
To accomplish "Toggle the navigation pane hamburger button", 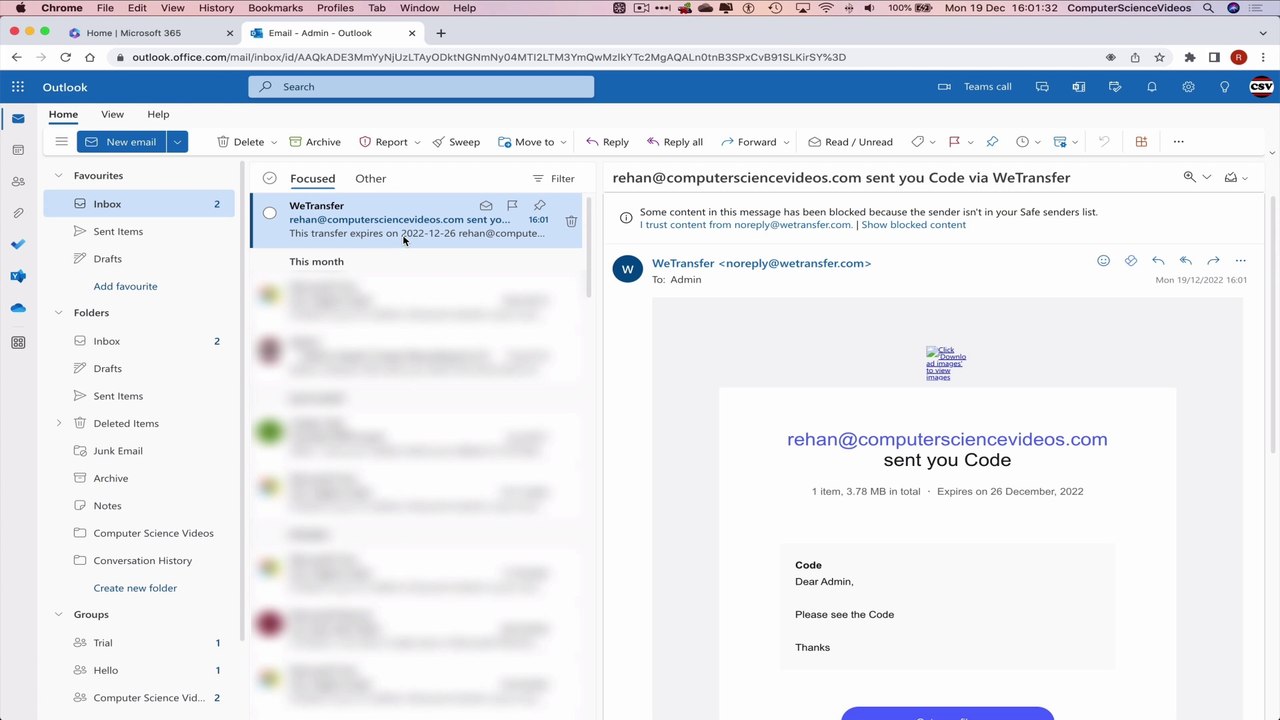I will pos(61,142).
